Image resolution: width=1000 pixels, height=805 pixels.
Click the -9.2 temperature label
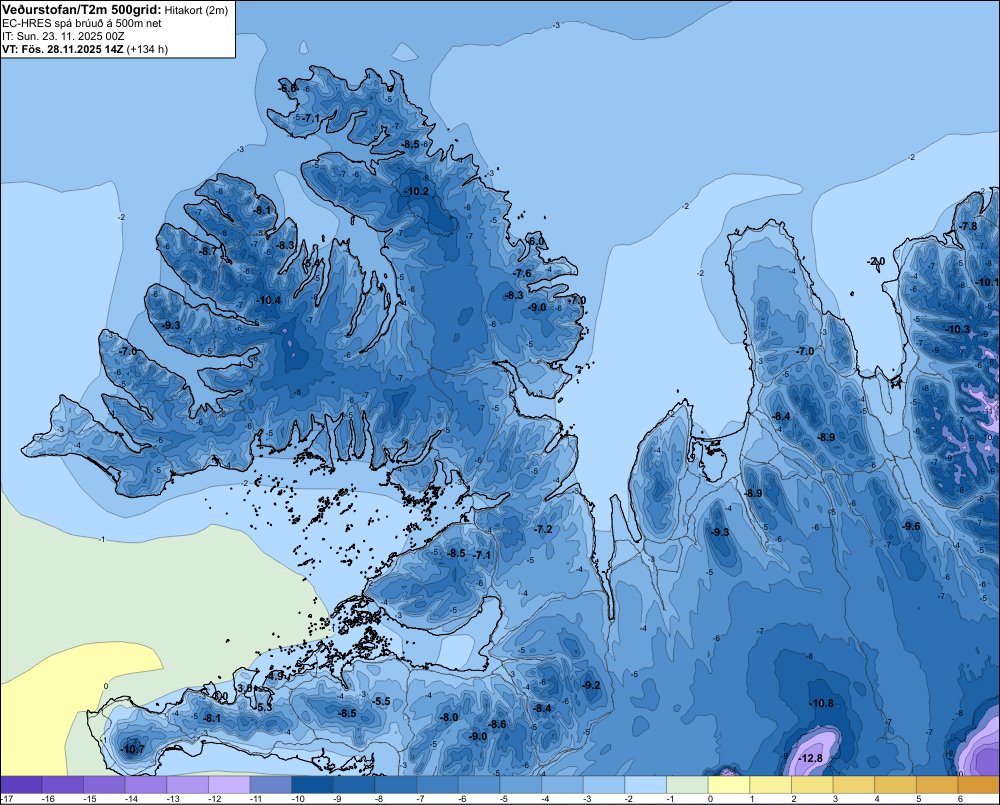591,685
